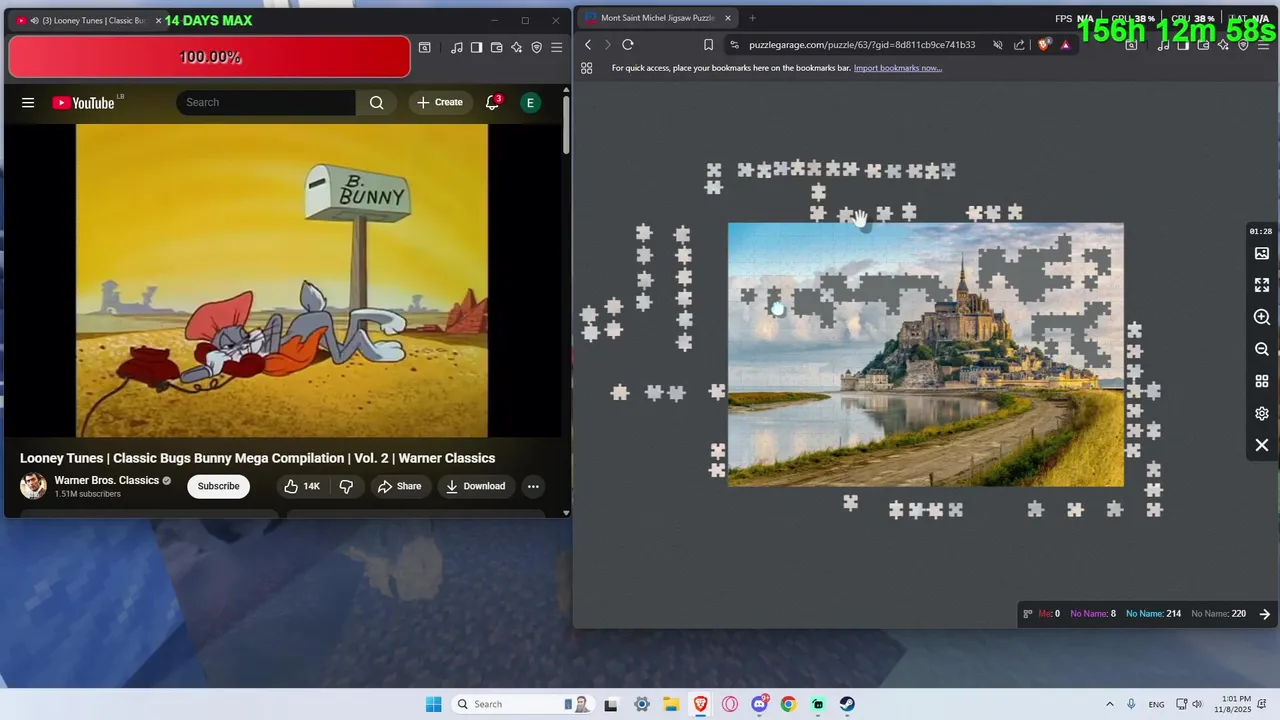Open Steam from the taskbar
Viewport: 1280px width, 720px height.
[x=847, y=704]
